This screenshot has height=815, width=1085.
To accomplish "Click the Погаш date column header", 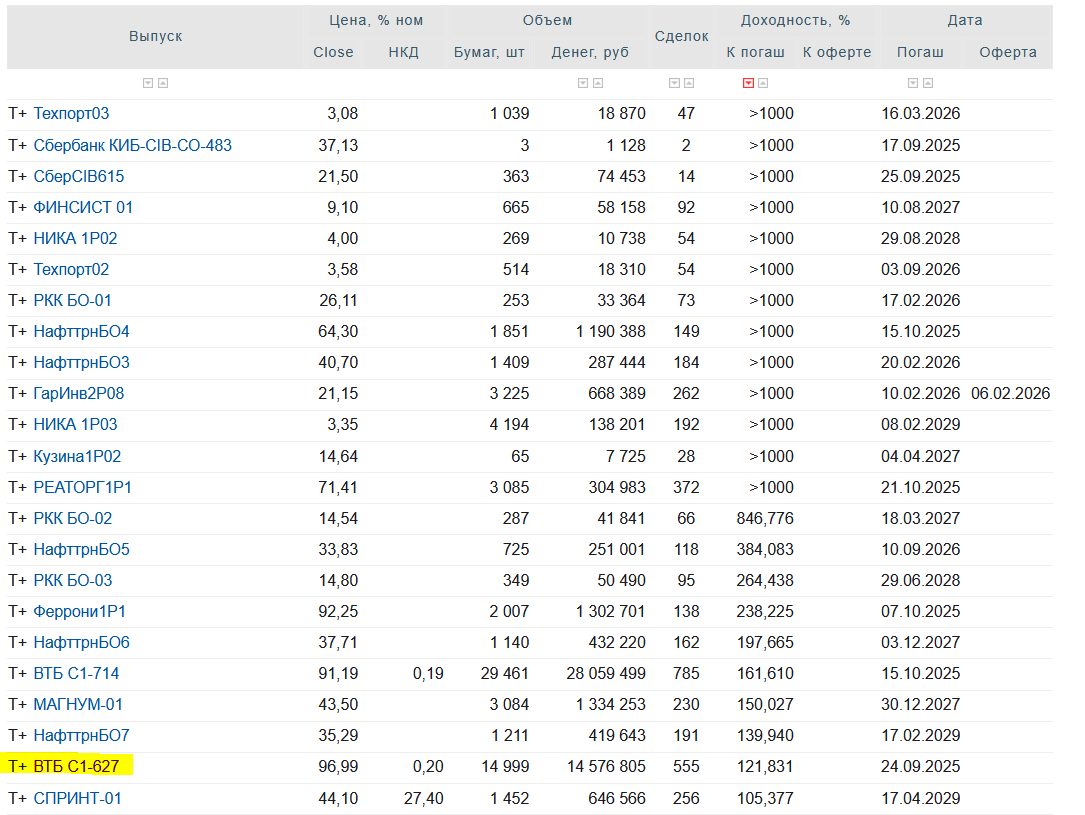I will 920,53.
